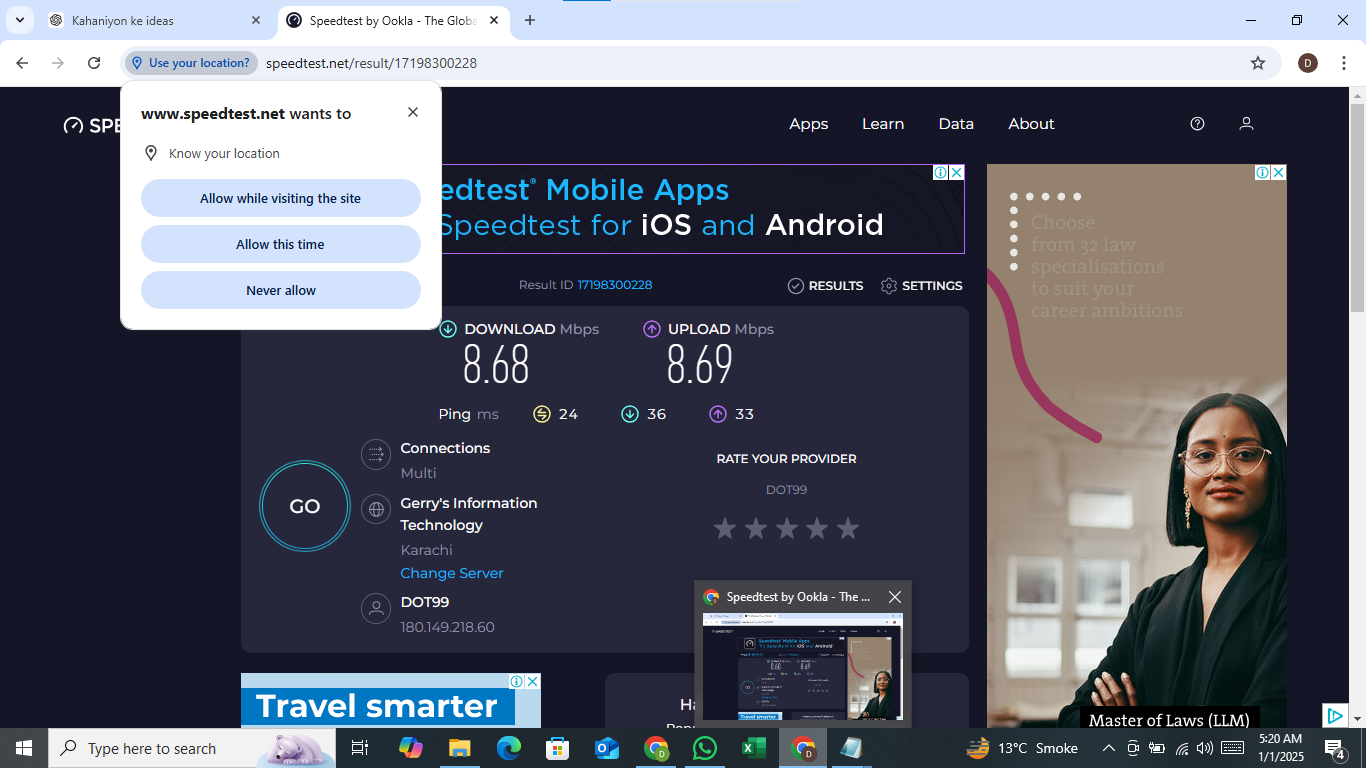The height and width of the screenshot is (768, 1366).
Task: Select the Speedtest by Ookla tab
Action: pyautogui.click(x=393, y=20)
